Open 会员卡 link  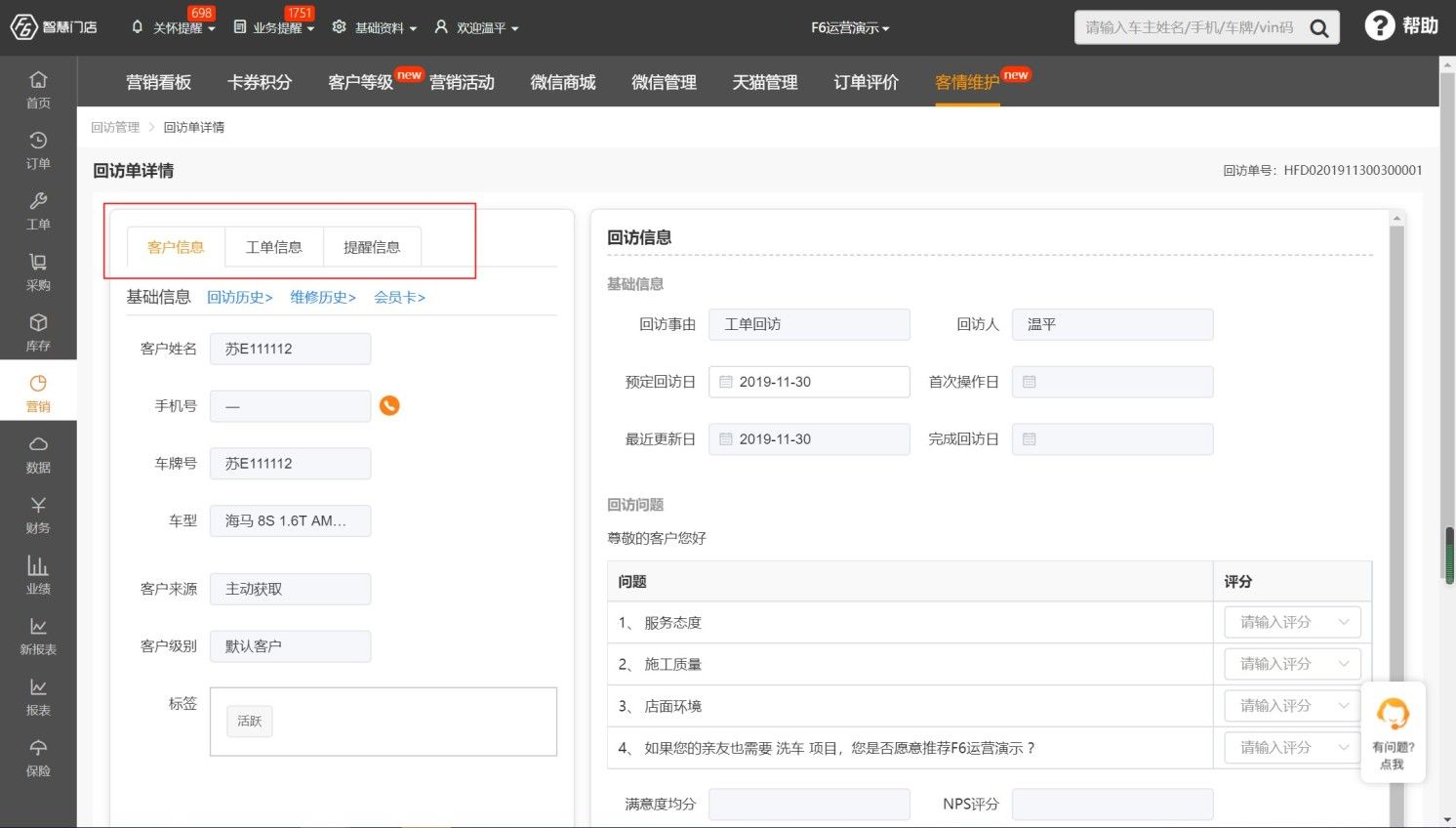click(400, 297)
